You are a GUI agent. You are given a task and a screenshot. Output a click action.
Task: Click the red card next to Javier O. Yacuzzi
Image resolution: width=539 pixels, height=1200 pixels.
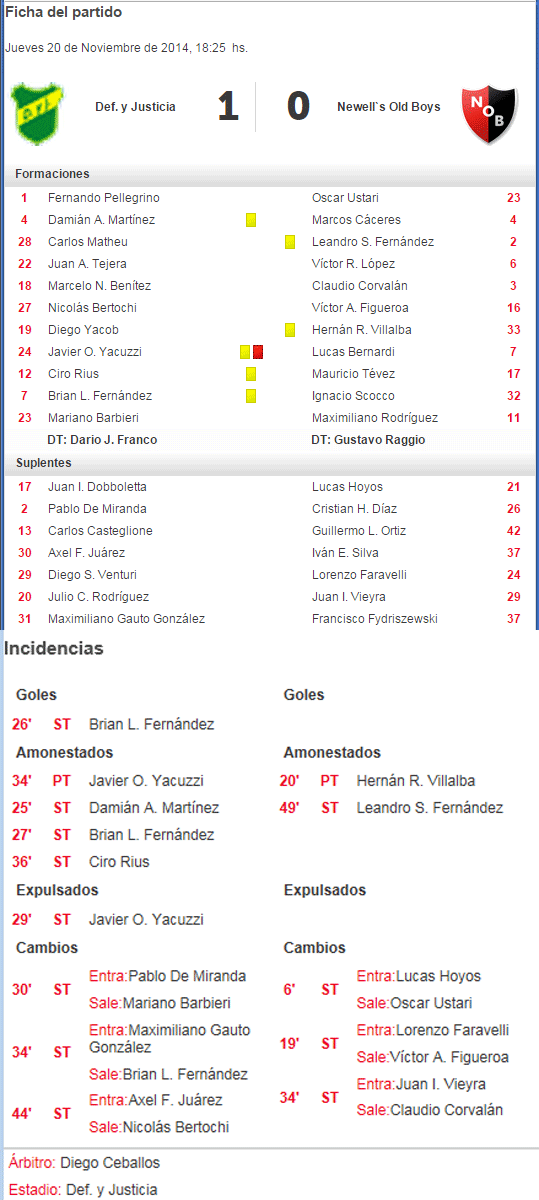point(258,352)
